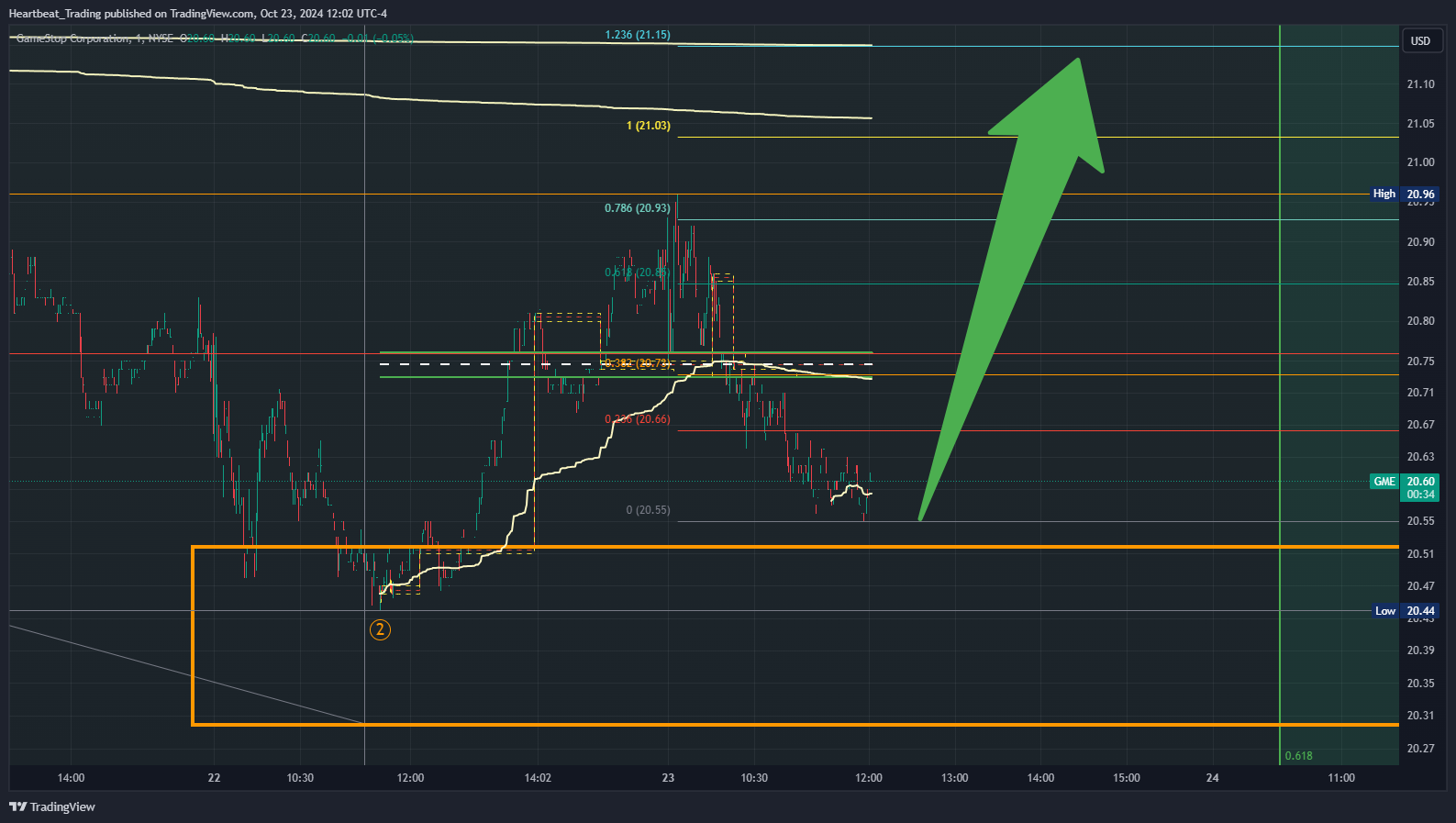Click the 11:00 time axis label
Viewport: 1456px width, 823px height.
pos(1341,778)
